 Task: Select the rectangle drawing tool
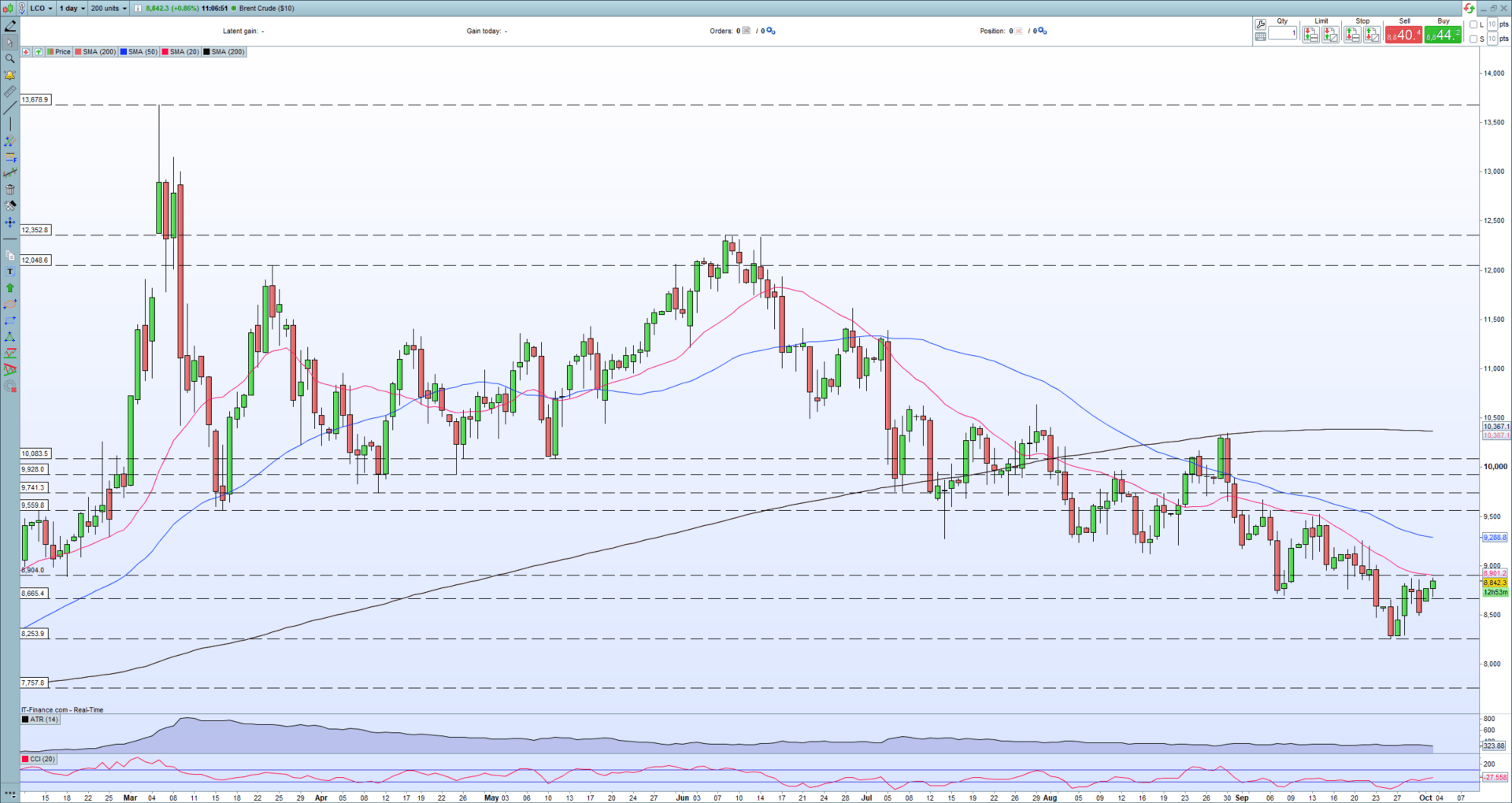coord(10,320)
